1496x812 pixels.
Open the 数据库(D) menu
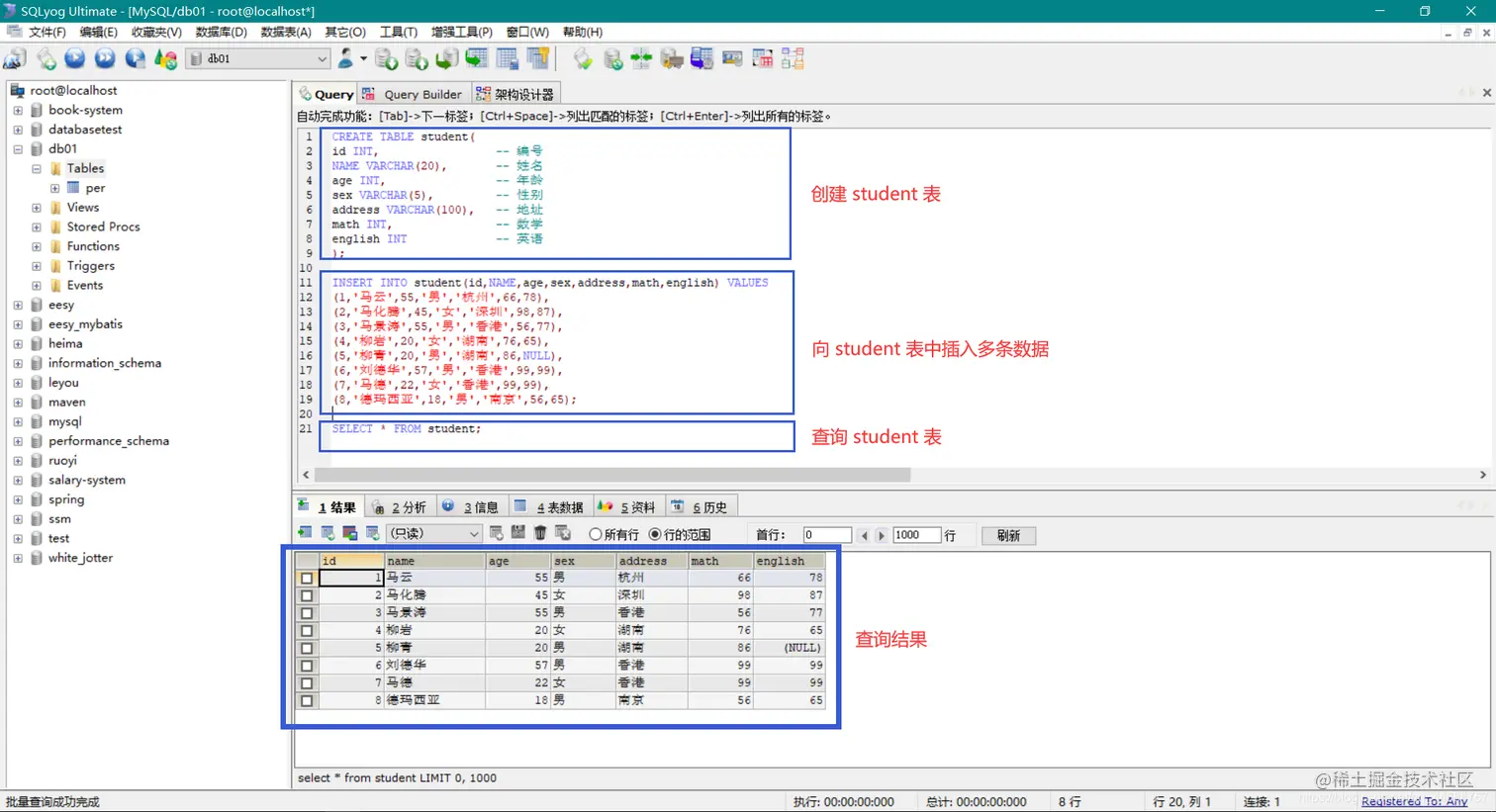221,33
